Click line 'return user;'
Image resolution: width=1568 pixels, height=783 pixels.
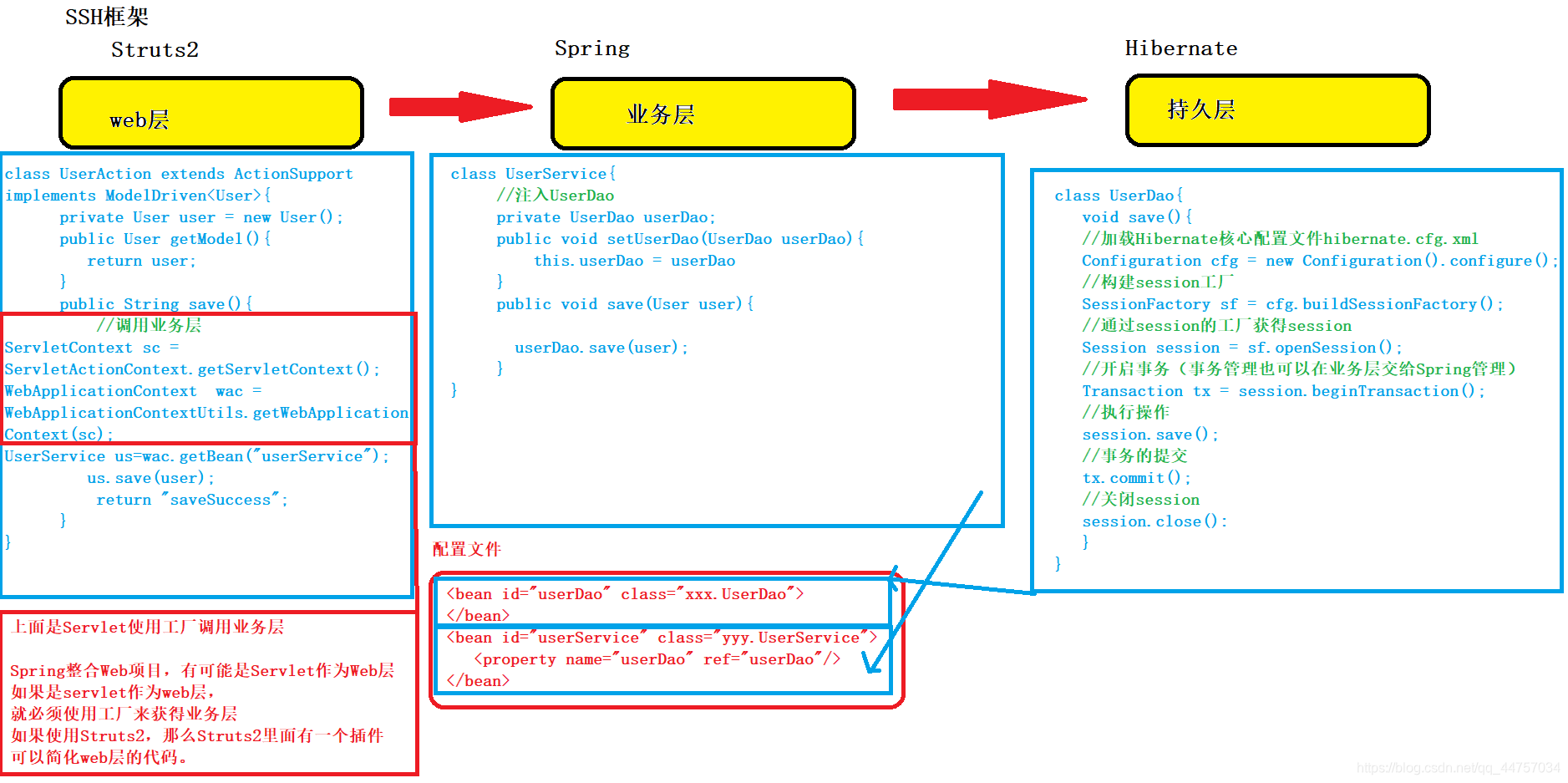coord(141,261)
